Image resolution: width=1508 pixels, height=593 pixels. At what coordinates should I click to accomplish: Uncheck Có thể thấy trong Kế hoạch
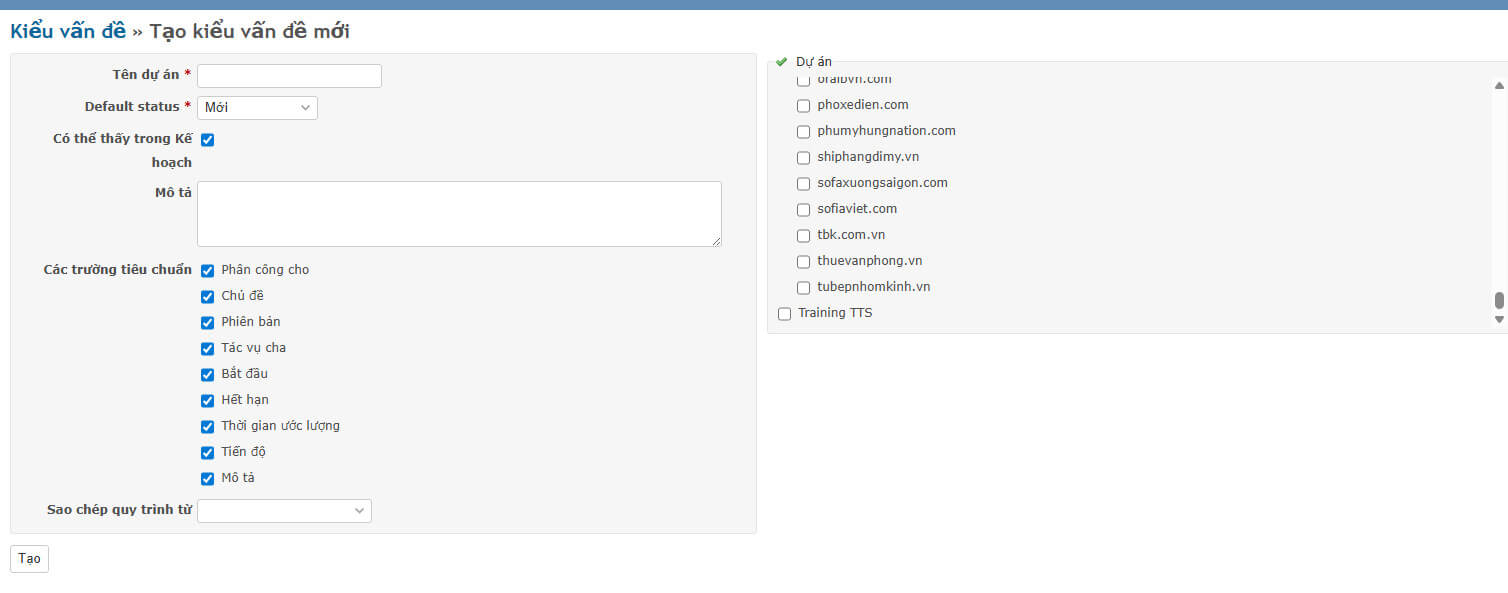click(x=208, y=140)
